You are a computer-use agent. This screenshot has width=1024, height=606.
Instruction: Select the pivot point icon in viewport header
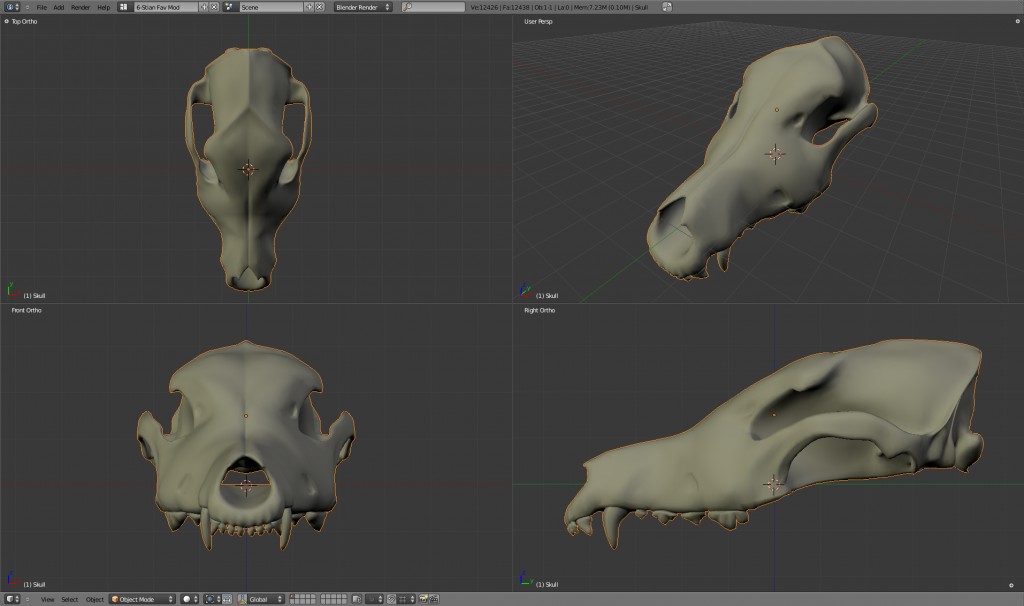pos(211,598)
